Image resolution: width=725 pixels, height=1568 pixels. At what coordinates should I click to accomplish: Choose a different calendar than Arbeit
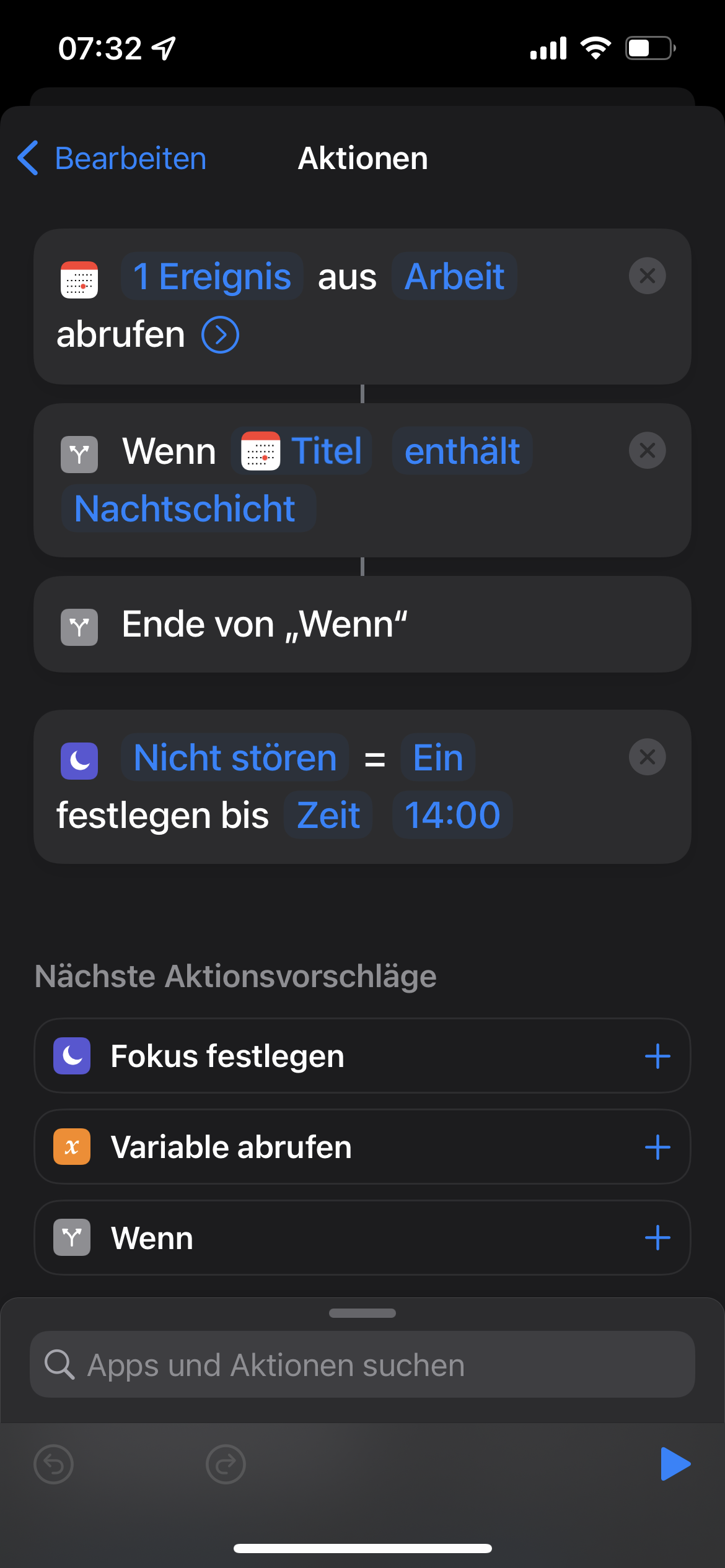click(x=454, y=276)
